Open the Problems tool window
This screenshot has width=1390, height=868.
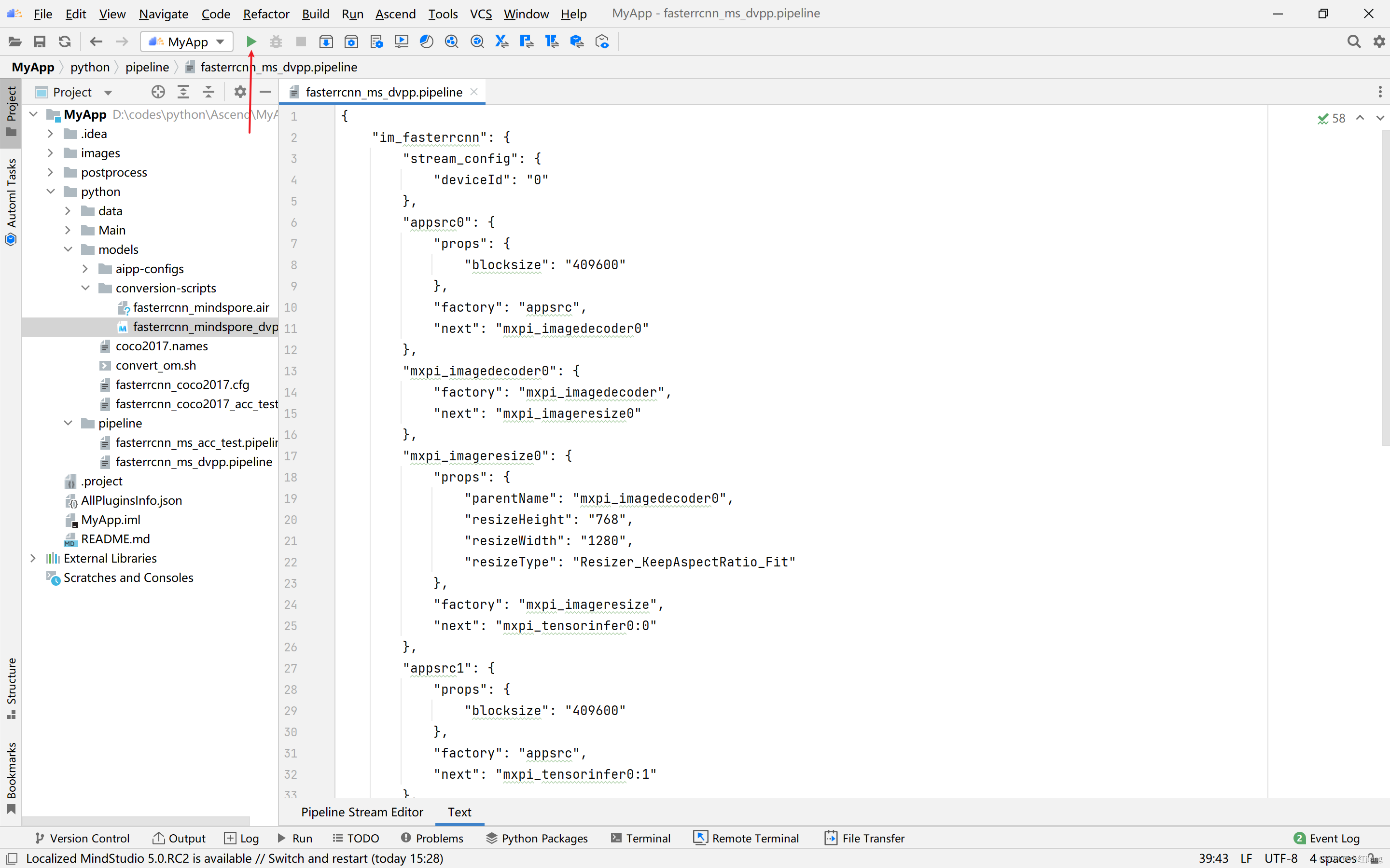[432, 838]
